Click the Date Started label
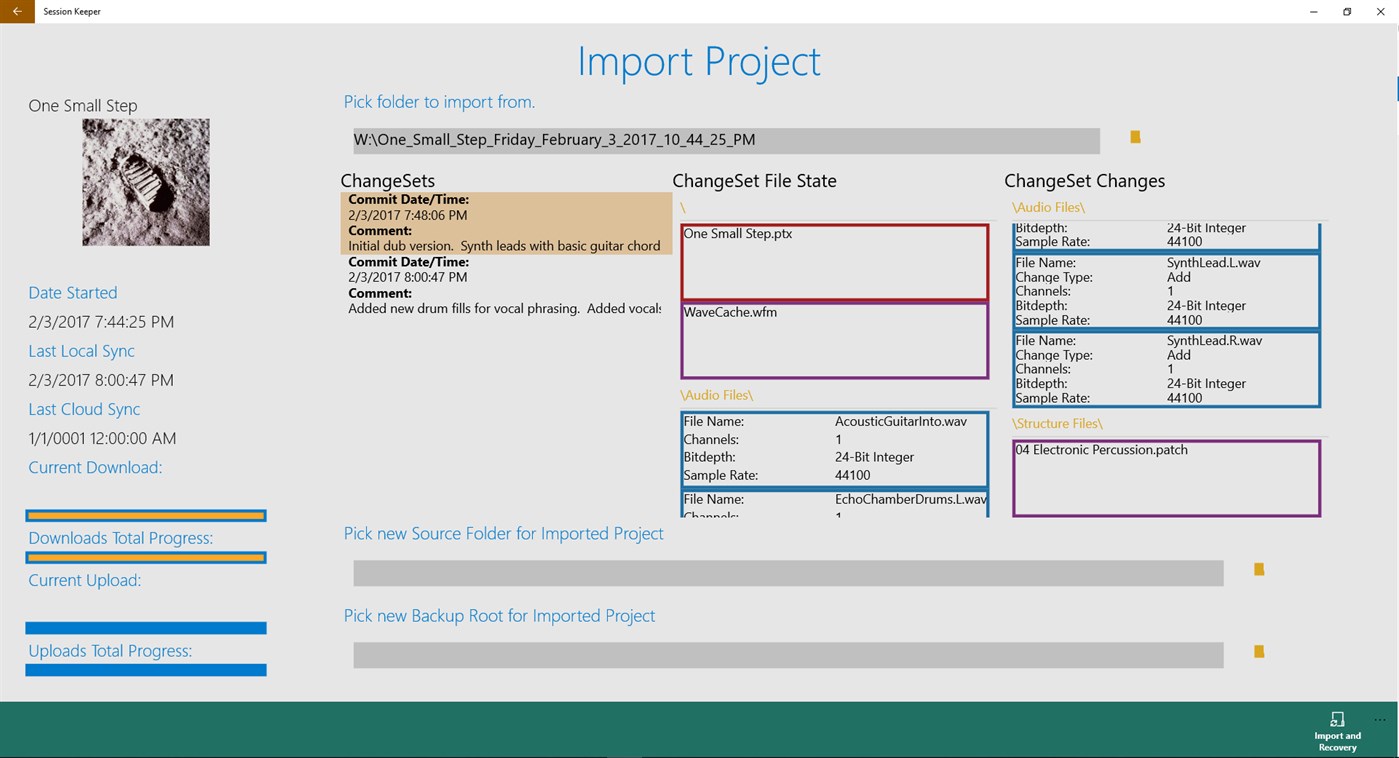Image resolution: width=1399 pixels, height=758 pixels. click(x=73, y=293)
